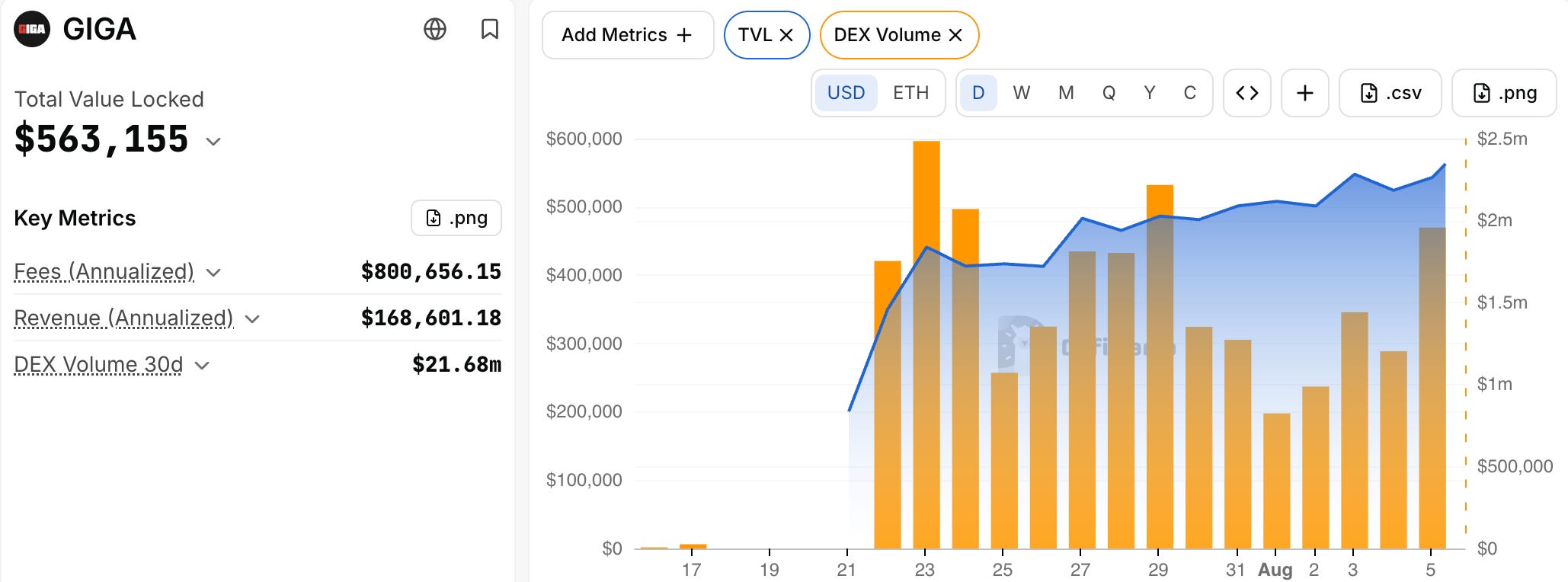
Task: Click the orange volume bar for Aug 5
Action: click(1432, 388)
